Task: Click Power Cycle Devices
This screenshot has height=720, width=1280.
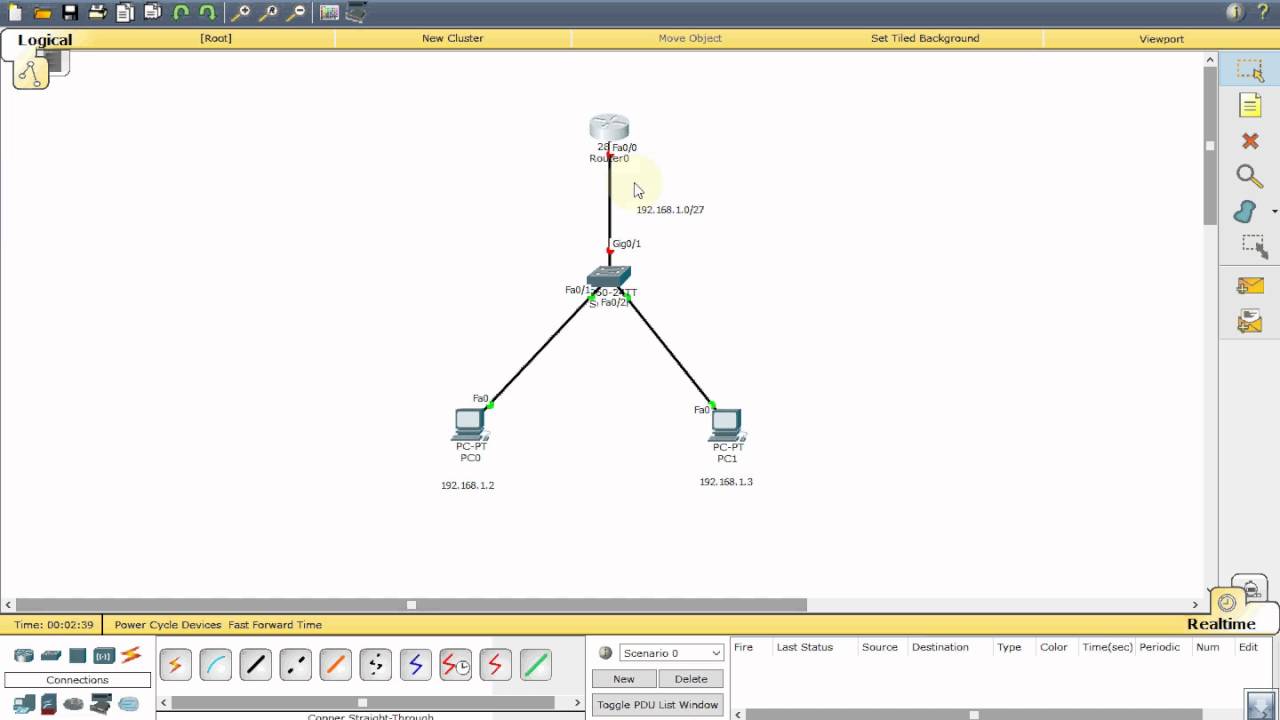Action: (168, 625)
